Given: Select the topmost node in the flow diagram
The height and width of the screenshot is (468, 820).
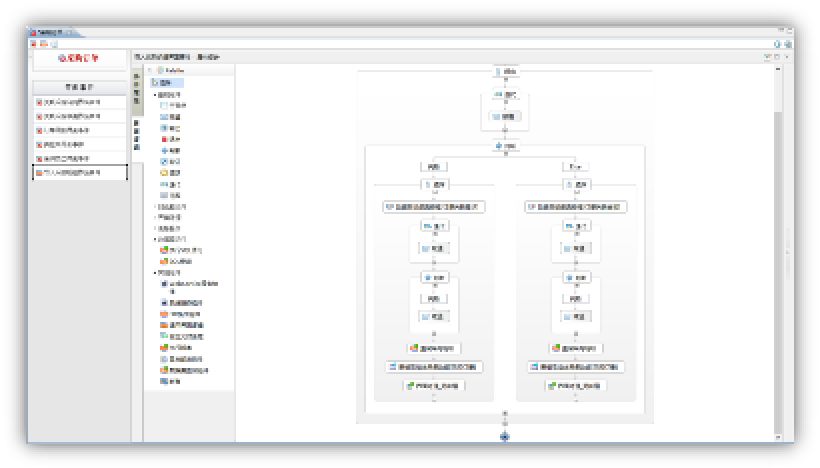Looking at the screenshot, I should (x=506, y=71).
